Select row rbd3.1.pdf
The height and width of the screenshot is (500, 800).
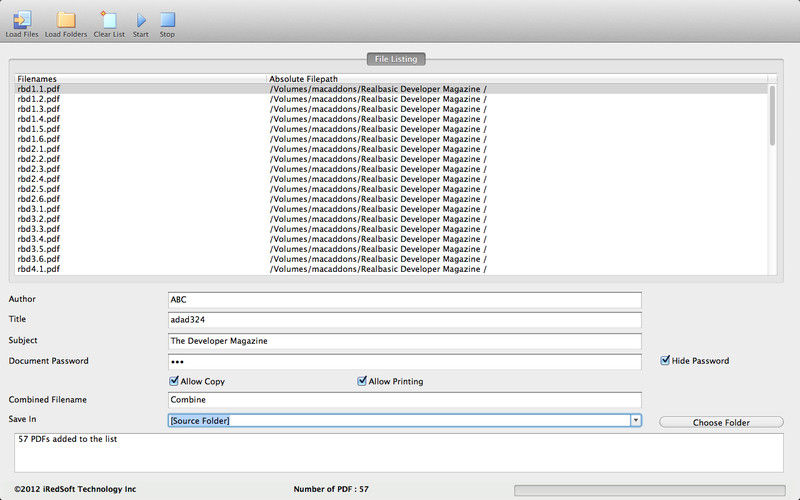[391, 209]
